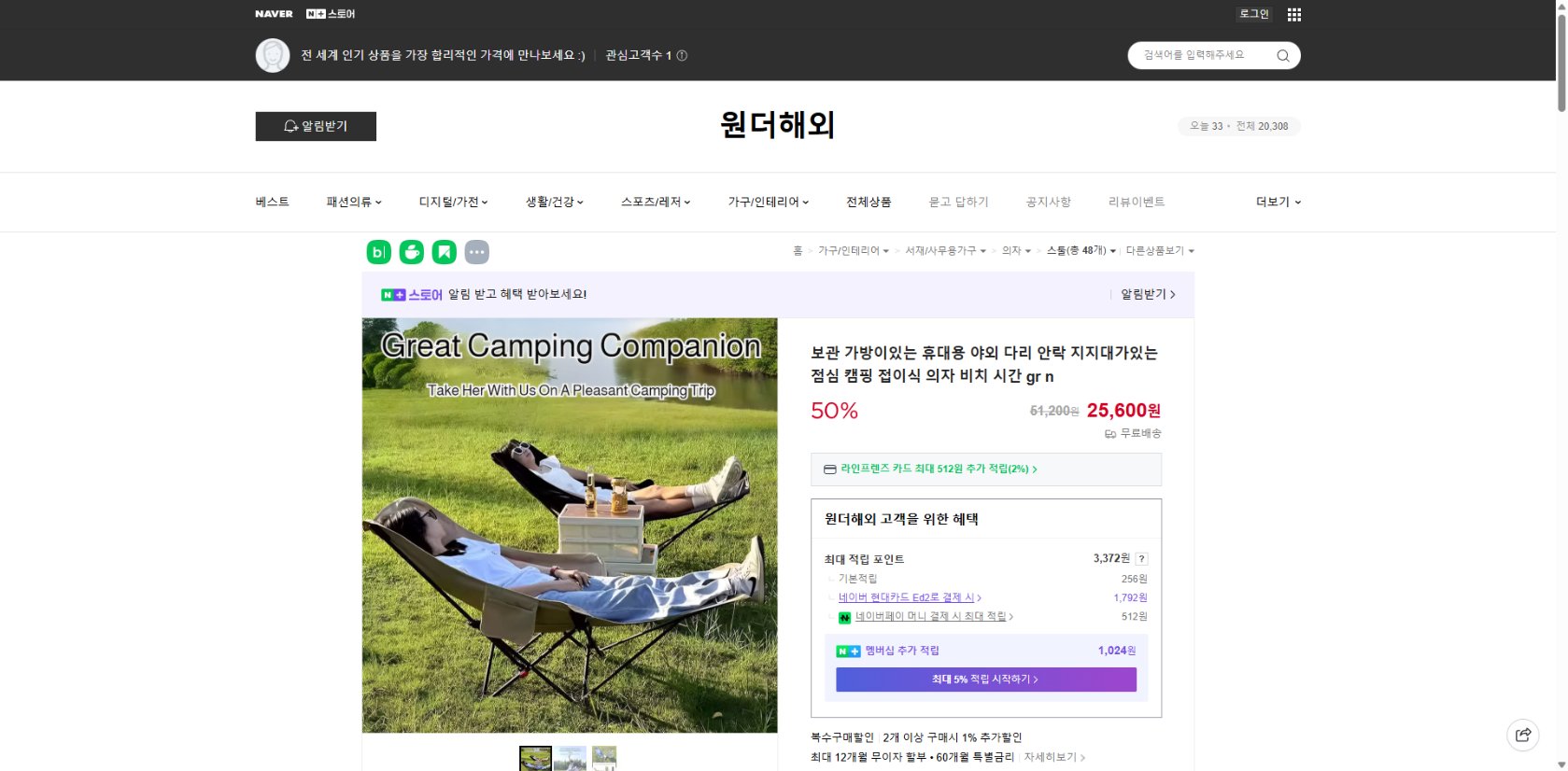The width and height of the screenshot is (1568, 771).
Task: Expand 디지털/가전 category menu
Action: tap(453, 202)
